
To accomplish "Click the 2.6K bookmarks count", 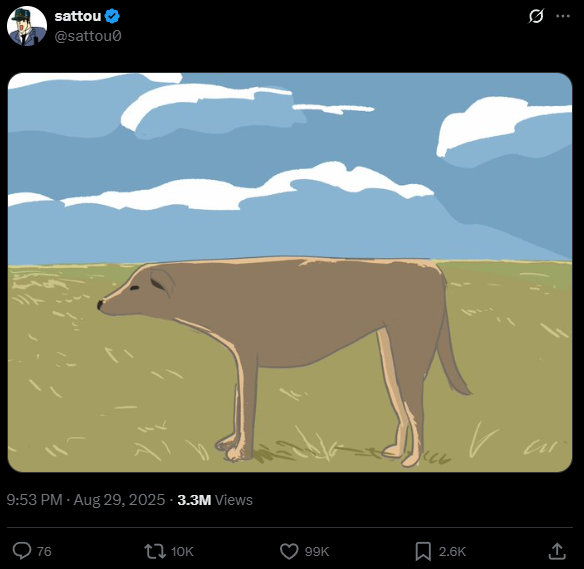I will [452, 551].
